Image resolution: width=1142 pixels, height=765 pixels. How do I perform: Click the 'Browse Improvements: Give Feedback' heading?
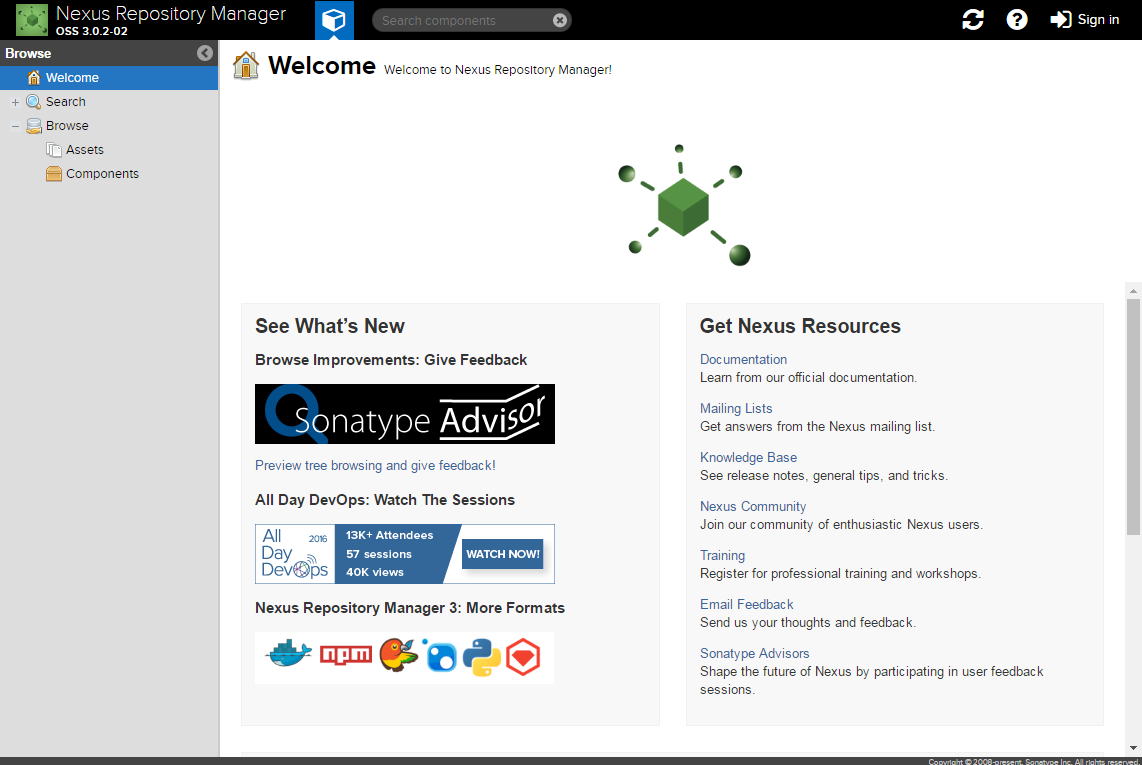[x=391, y=360]
